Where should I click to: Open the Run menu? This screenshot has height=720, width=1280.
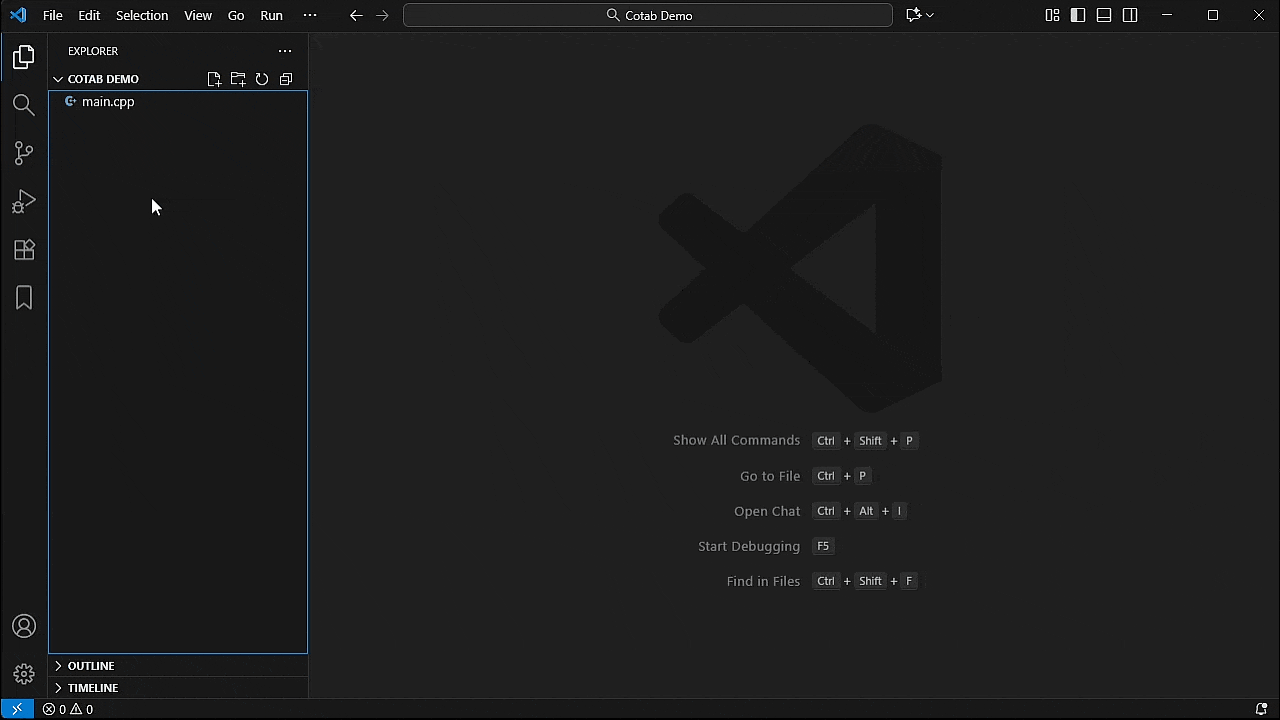click(x=271, y=15)
